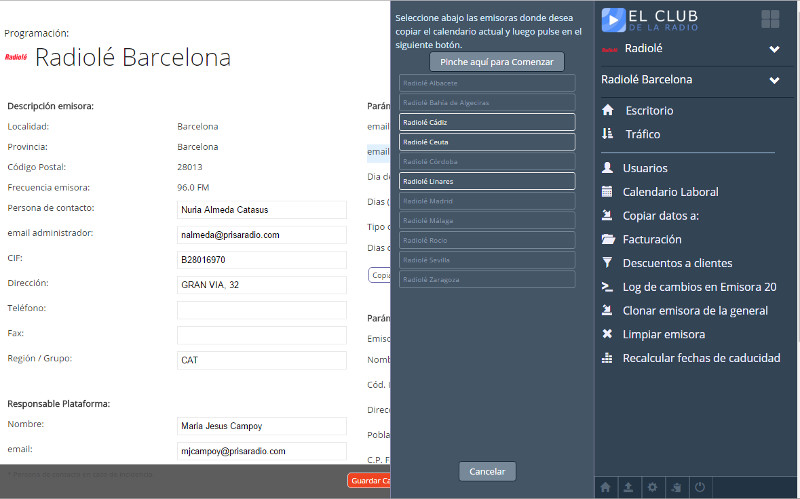The width and height of the screenshot is (800, 499).
Task: Click the partially hidden Copiar button
Action: tap(380, 275)
